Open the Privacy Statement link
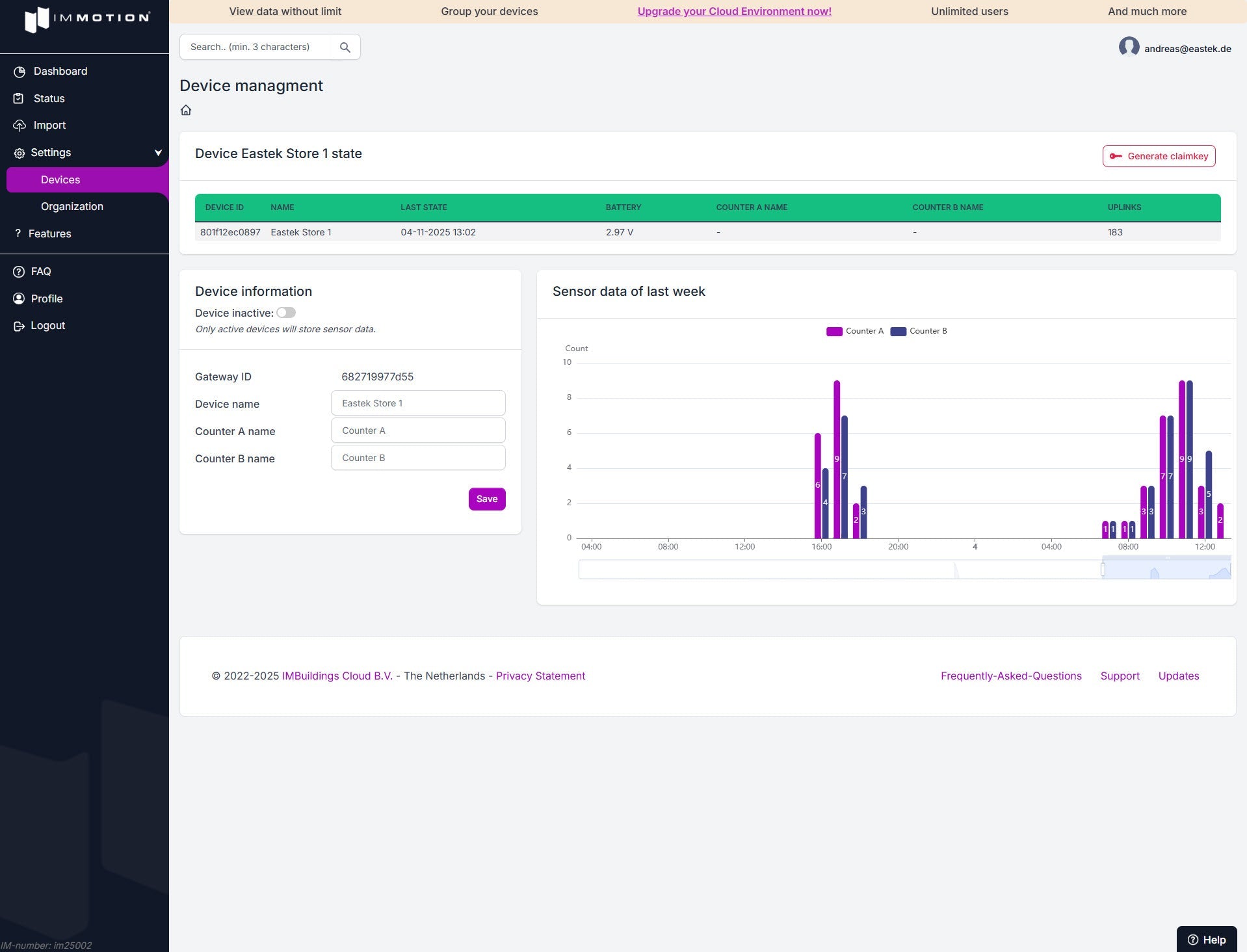This screenshot has width=1247, height=952. tap(540, 676)
